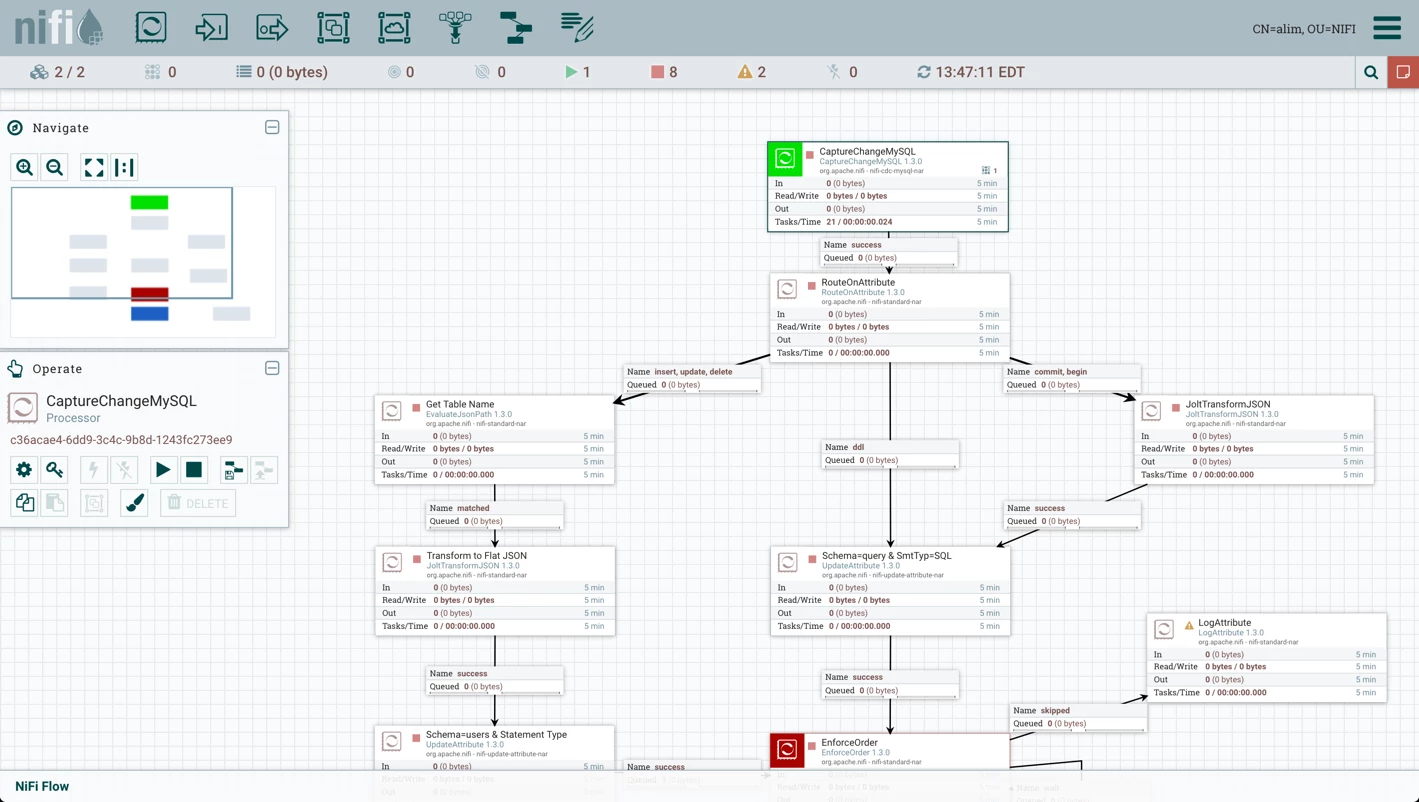Zoom out using Navigate panel
The height and width of the screenshot is (802, 1419).
coord(55,167)
